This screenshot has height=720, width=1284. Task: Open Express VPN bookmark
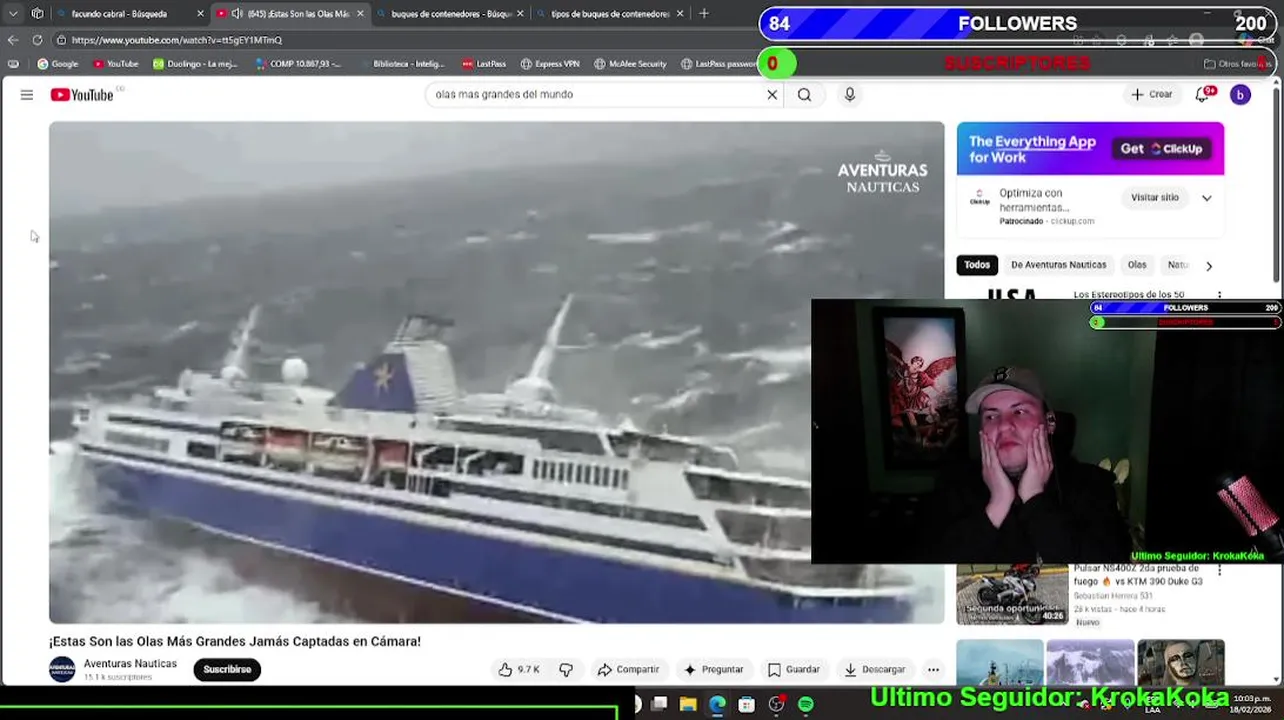click(550, 64)
